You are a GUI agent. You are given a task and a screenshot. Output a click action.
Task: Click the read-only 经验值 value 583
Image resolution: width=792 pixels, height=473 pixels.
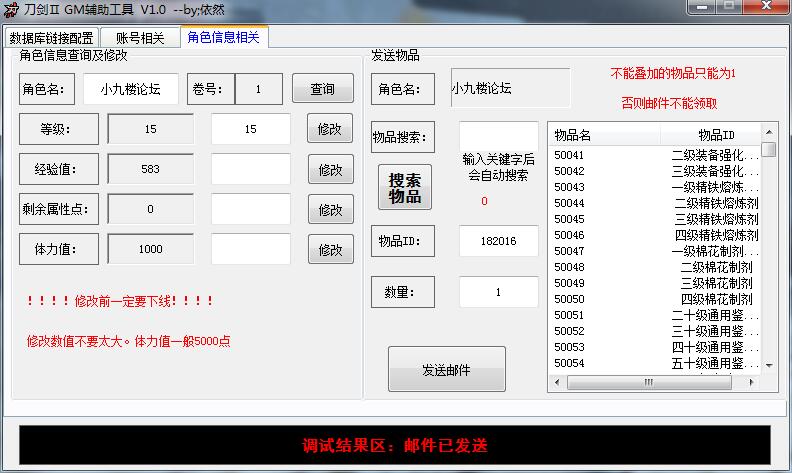(151, 169)
